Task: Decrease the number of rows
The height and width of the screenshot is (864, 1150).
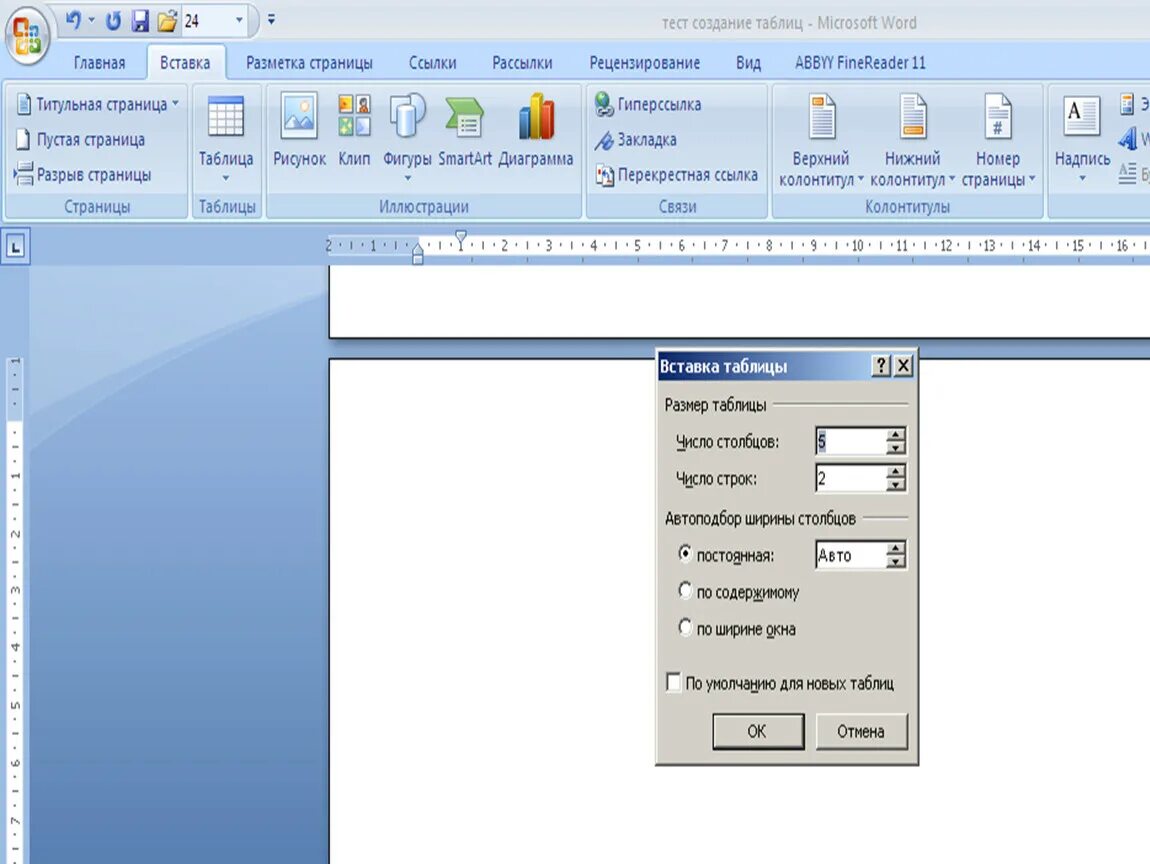Action: point(896,486)
